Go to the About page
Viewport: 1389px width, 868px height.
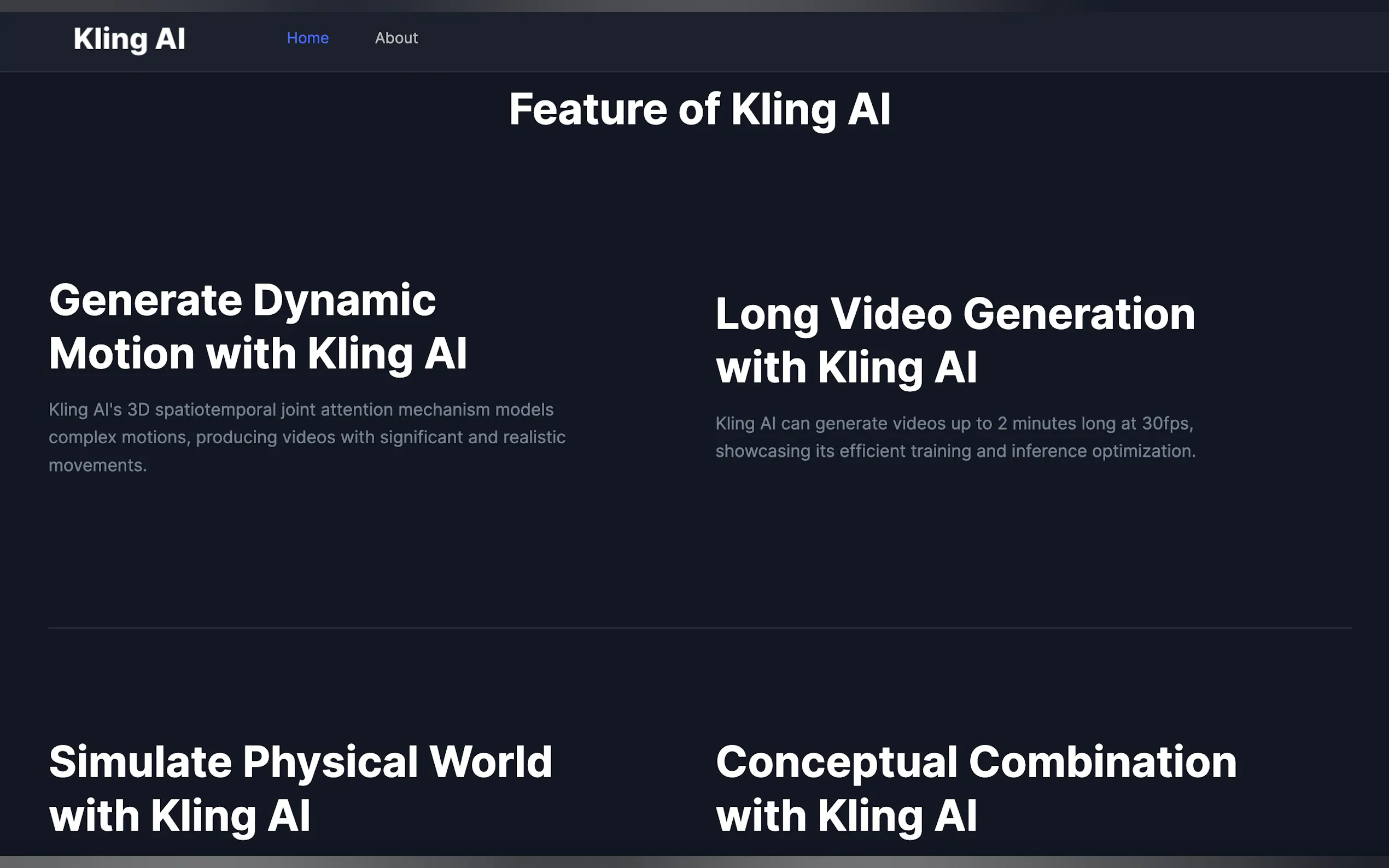pos(396,38)
